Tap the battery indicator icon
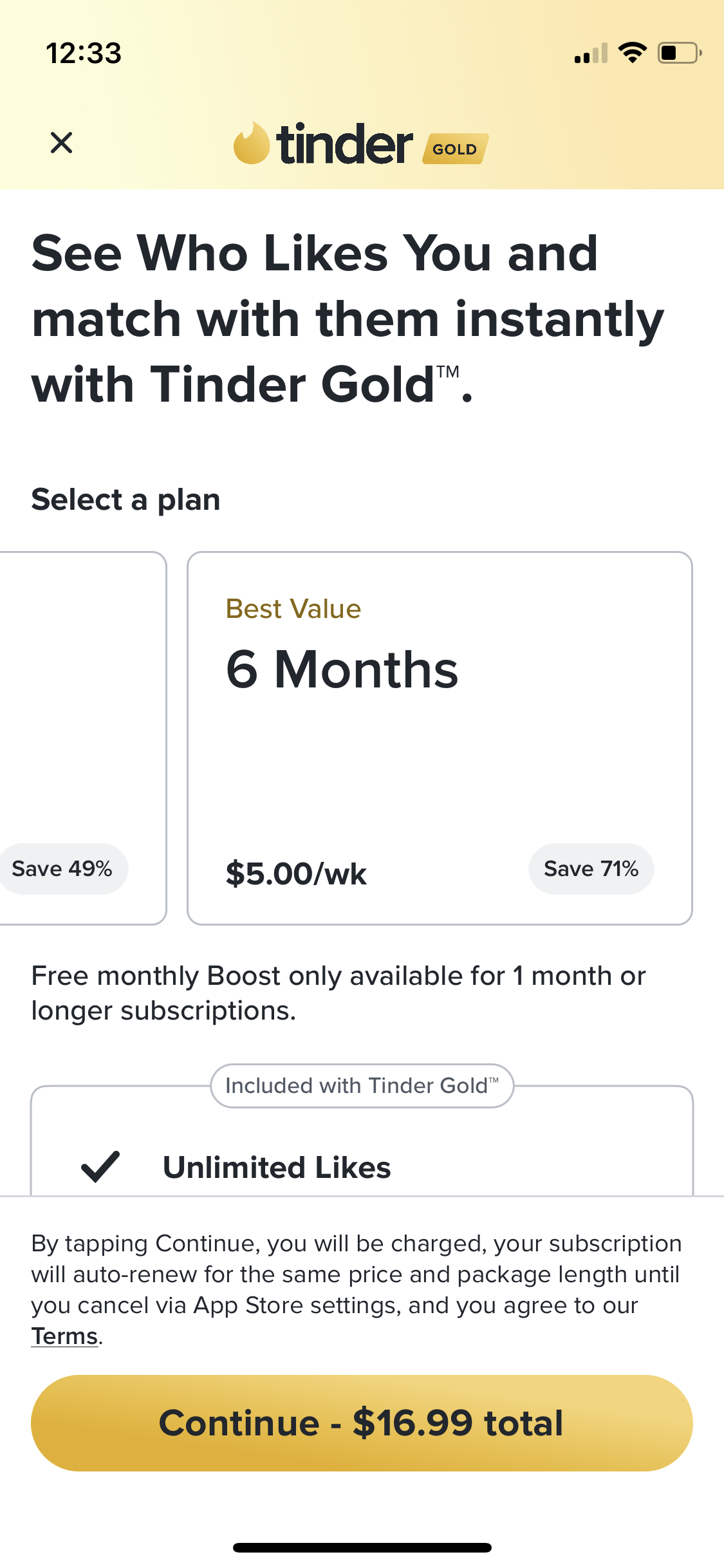Screen dimensions: 724x1568 (678, 53)
